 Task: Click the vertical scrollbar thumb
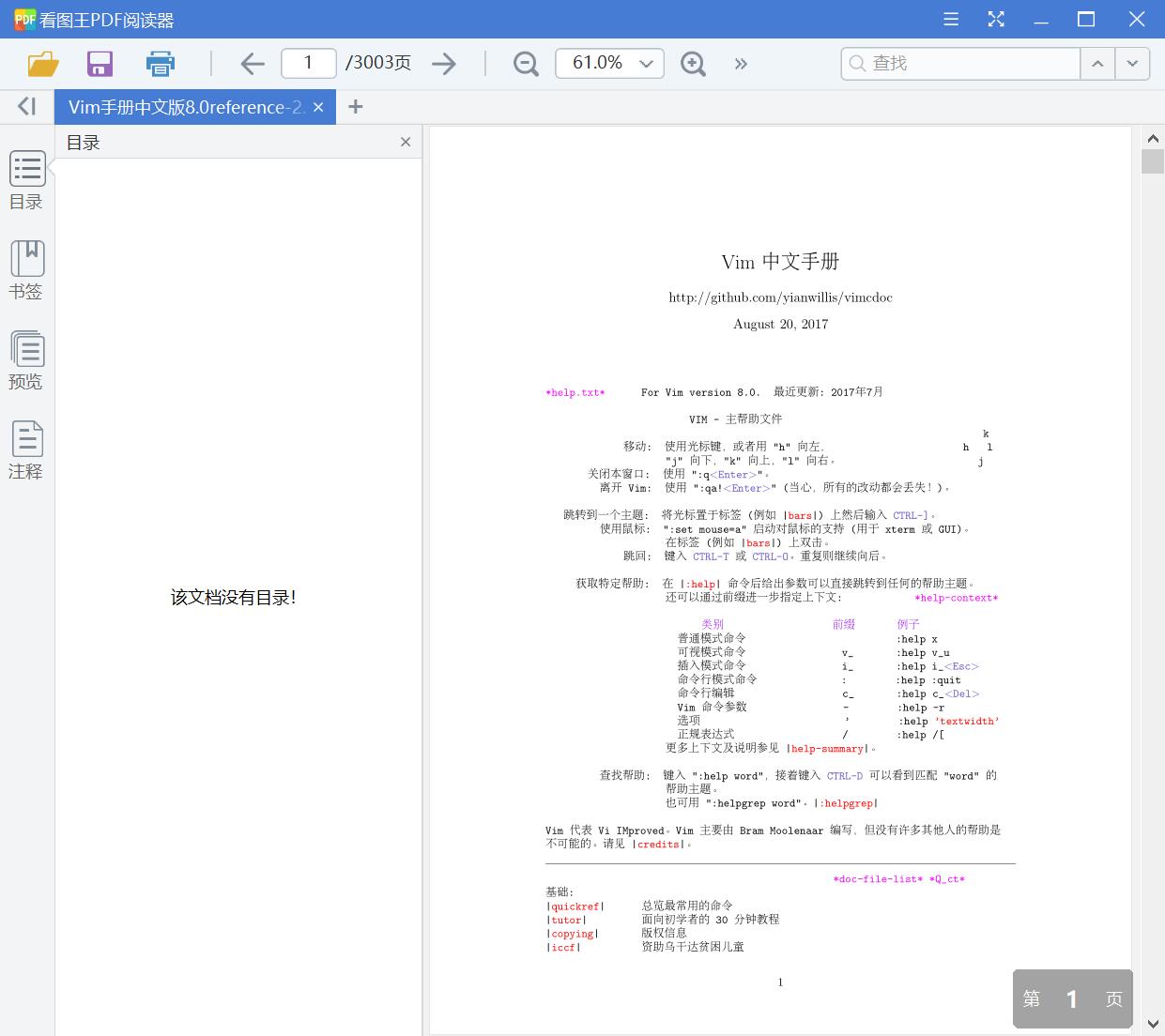coord(1153,160)
